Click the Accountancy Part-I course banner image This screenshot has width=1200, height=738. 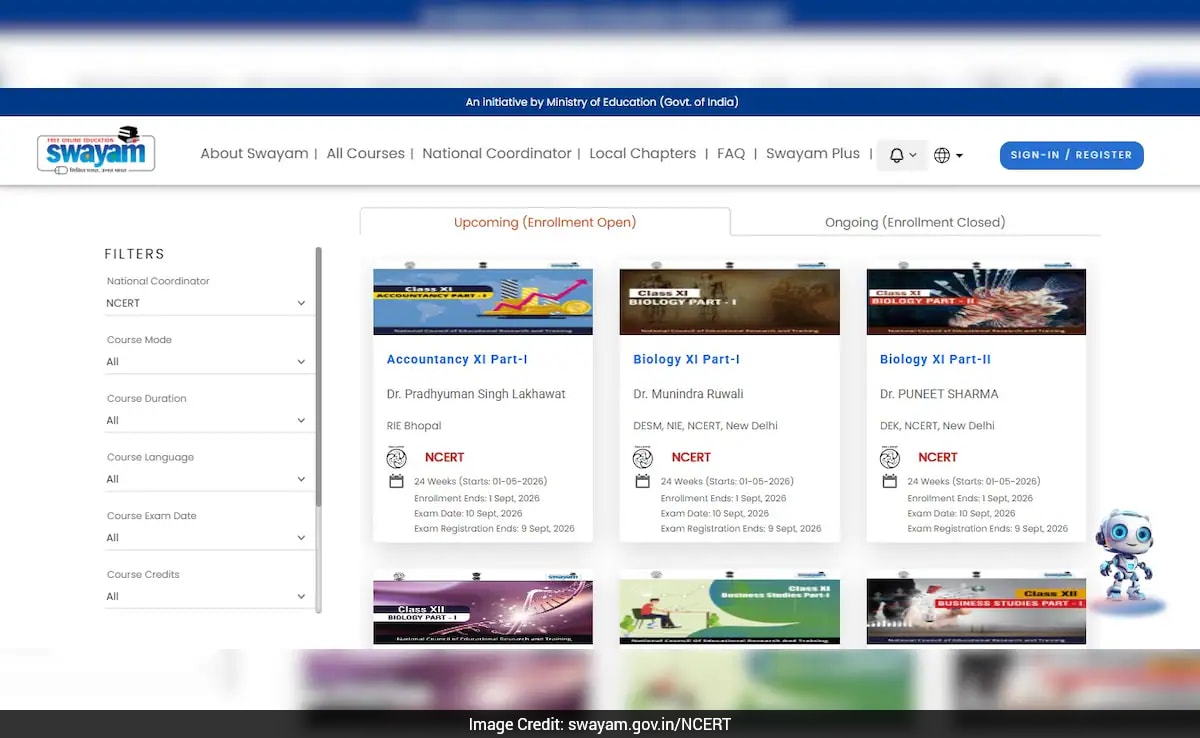483,298
